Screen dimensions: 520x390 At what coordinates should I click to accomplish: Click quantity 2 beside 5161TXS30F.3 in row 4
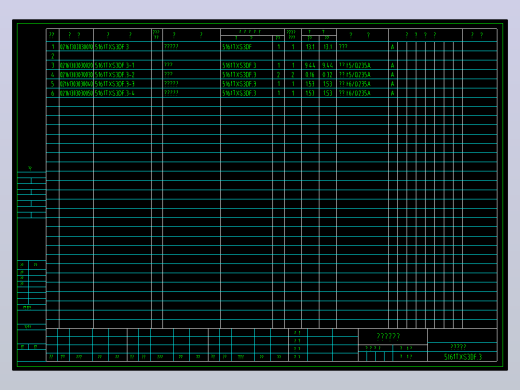[x=279, y=75]
